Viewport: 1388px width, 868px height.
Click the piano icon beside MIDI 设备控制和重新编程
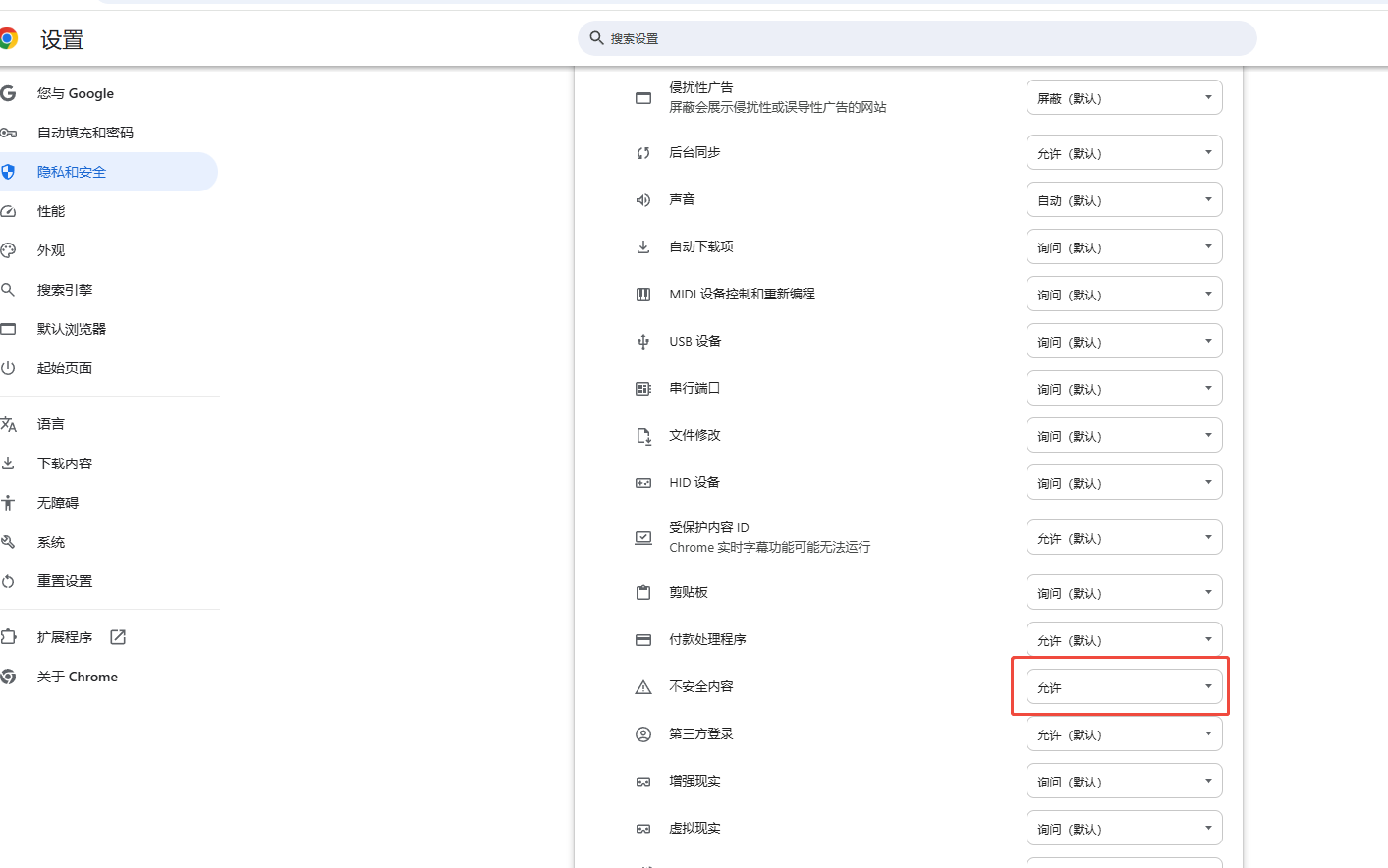click(x=643, y=295)
